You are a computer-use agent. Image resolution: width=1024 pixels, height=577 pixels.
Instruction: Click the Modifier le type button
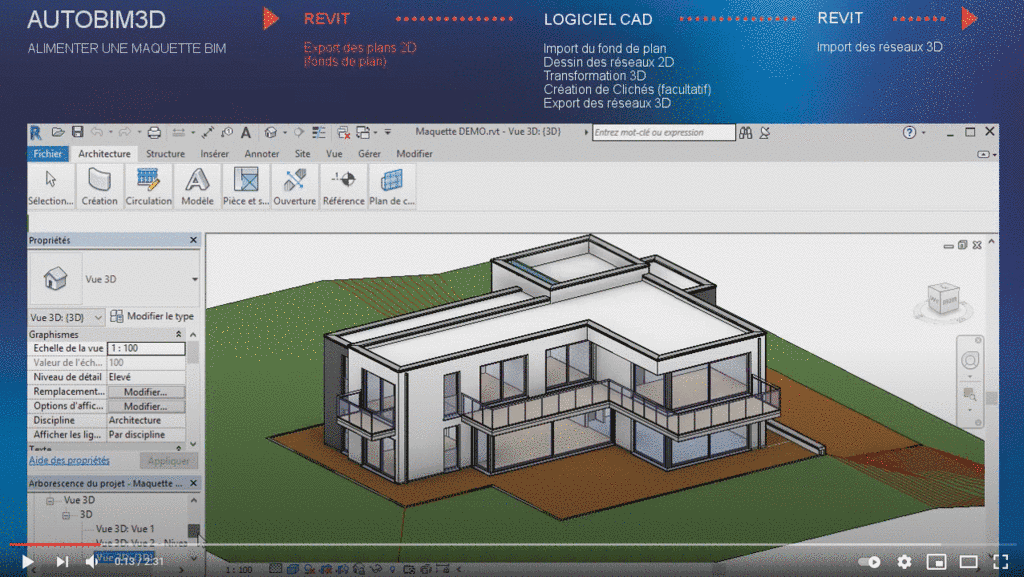153,317
